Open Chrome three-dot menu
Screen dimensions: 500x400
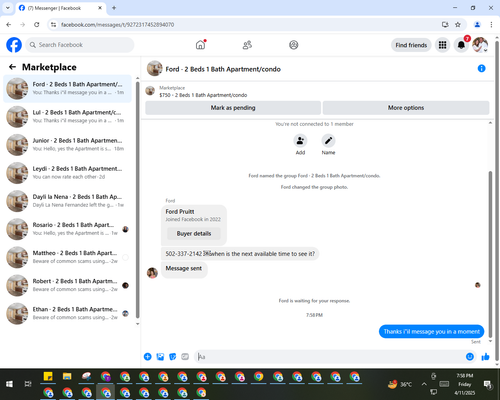491,25
